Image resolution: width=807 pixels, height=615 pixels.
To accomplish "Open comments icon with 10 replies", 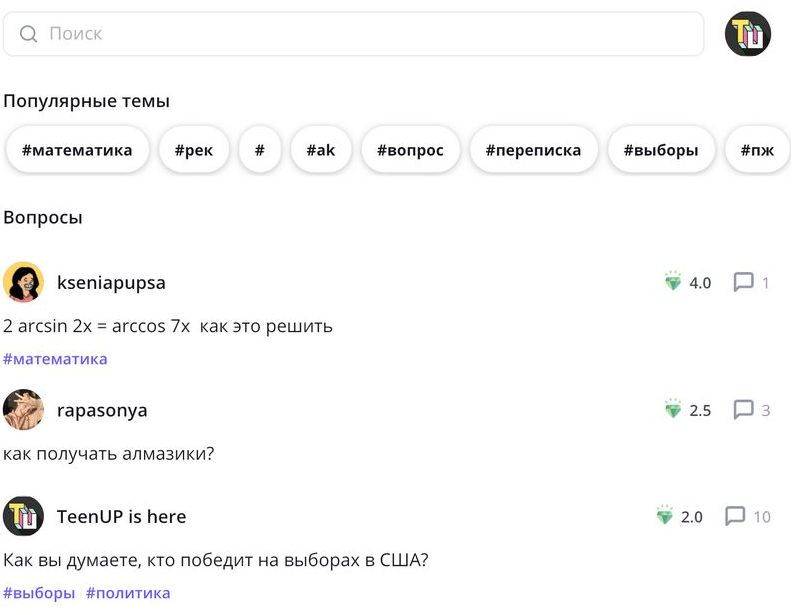I will (x=735, y=516).
